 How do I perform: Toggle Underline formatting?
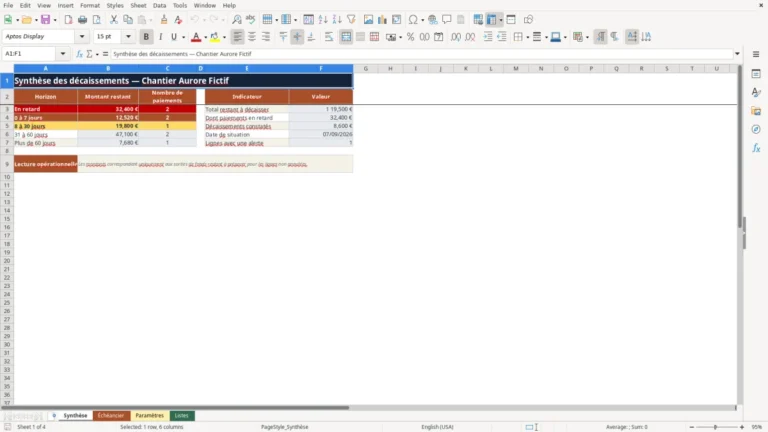(x=173, y=37)
